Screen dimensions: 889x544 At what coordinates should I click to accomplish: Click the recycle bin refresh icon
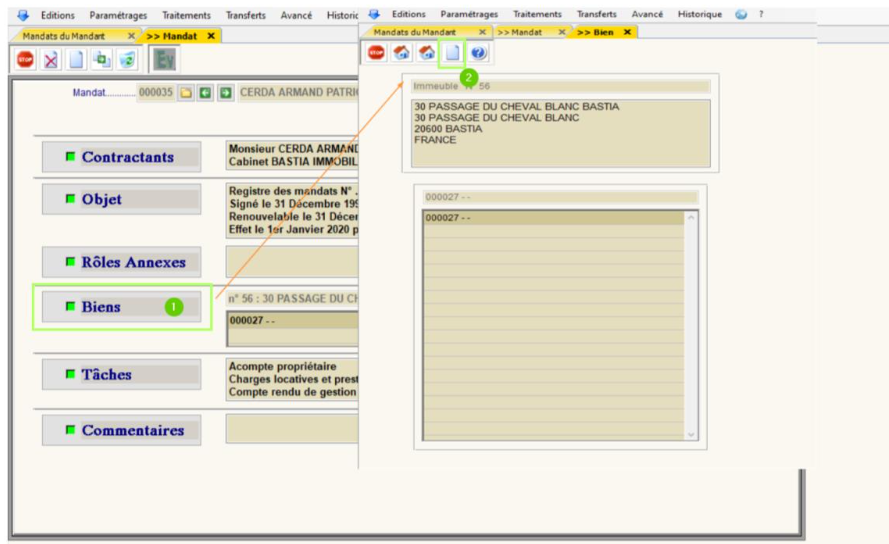127,60
